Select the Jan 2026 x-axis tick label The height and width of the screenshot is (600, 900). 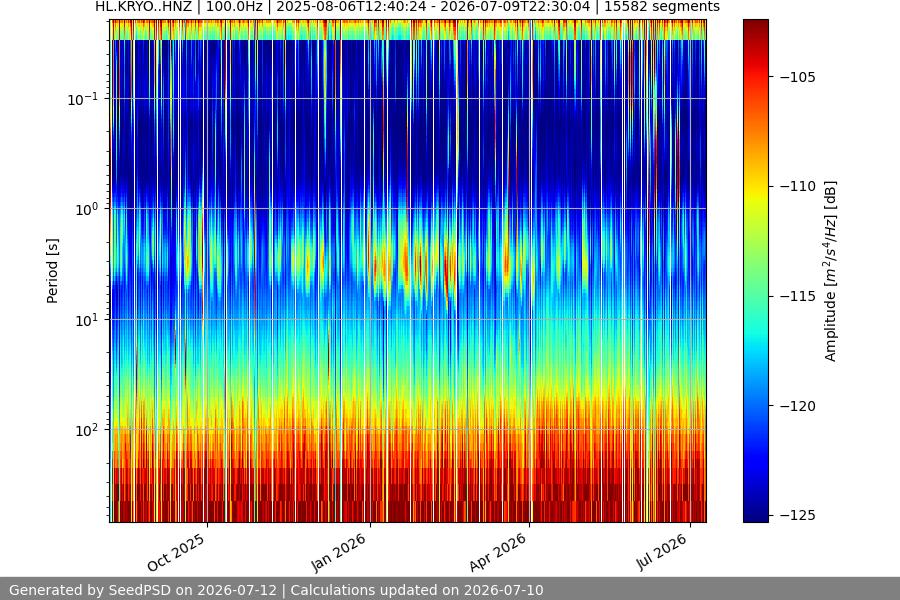[338, 552]
